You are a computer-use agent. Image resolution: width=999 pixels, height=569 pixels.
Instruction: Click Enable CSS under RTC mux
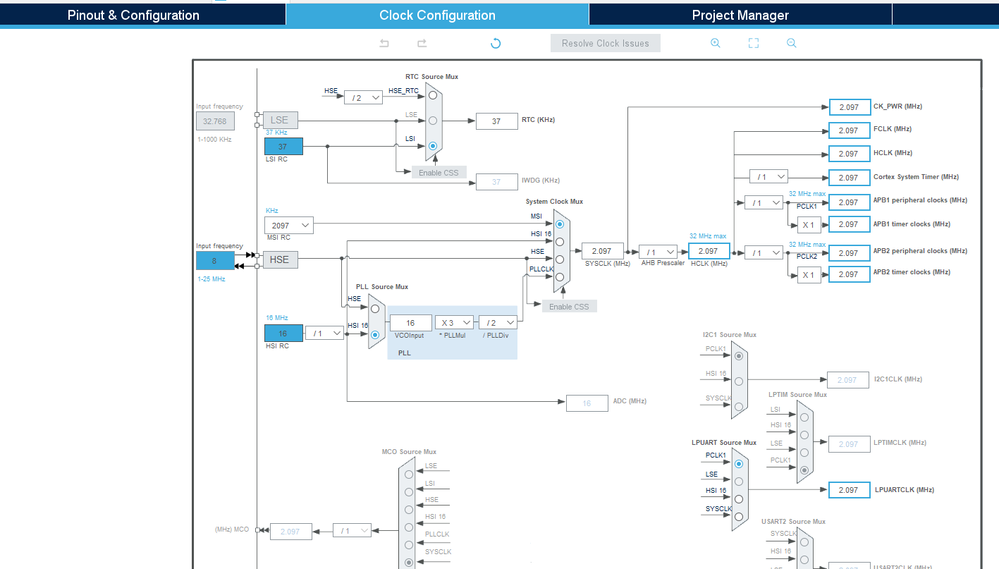click(438, 173)
